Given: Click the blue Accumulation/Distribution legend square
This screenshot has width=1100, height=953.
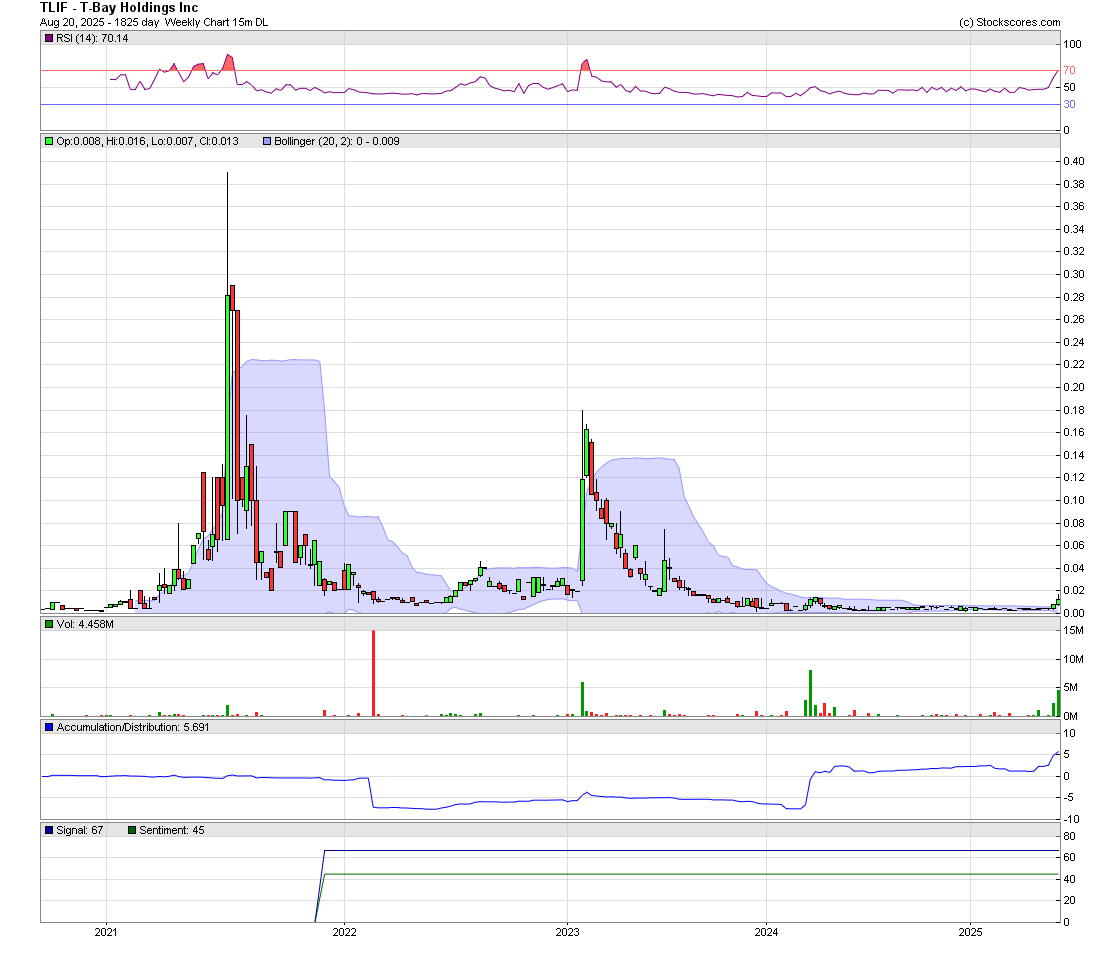Looking at the screenshot, I should (x=49, y=727).
